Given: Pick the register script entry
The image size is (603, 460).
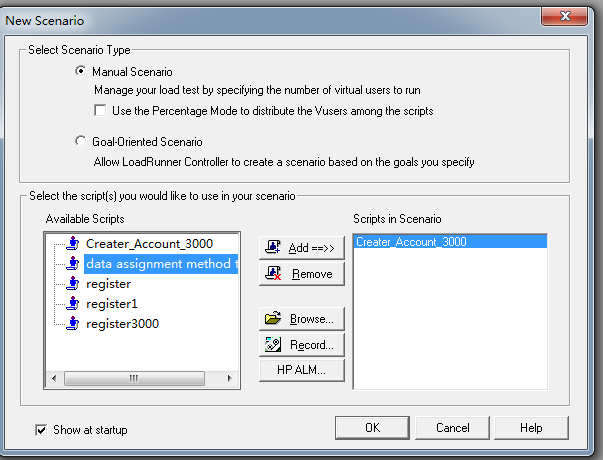Looking at the screenshot, I should tap(108, 284).
